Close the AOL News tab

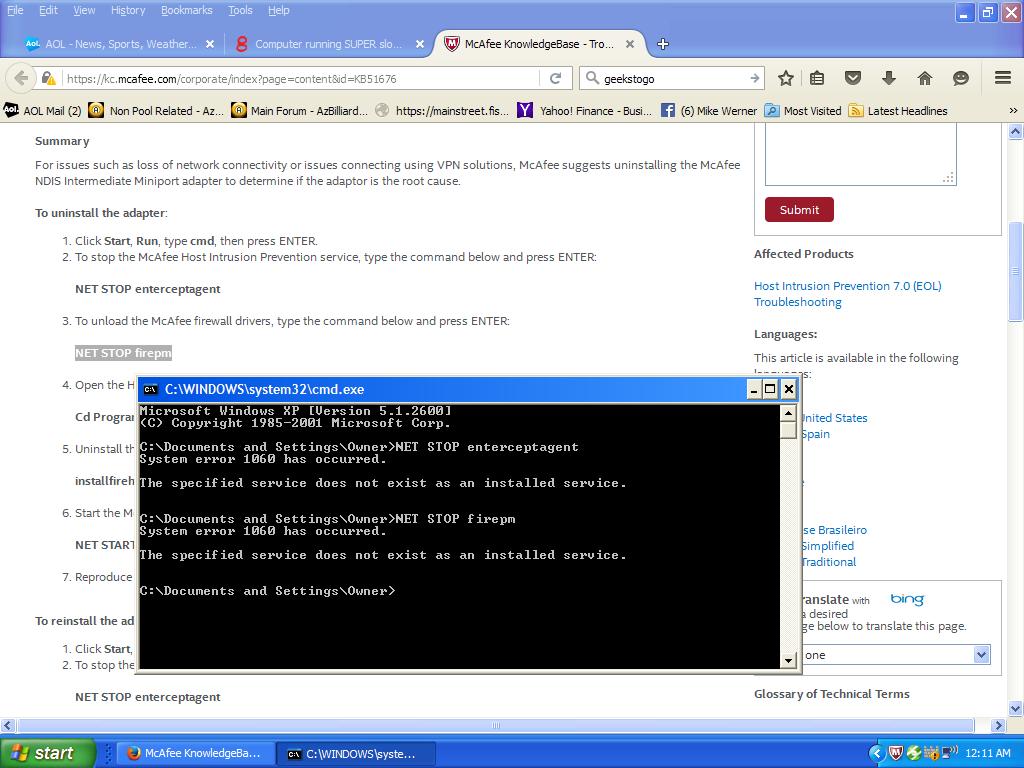point(210,44)
